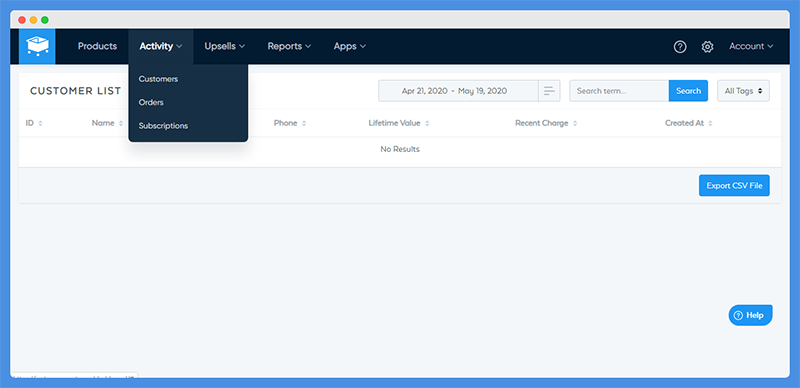Sort by Lifetime Value arrows

(x=427, y=124)
